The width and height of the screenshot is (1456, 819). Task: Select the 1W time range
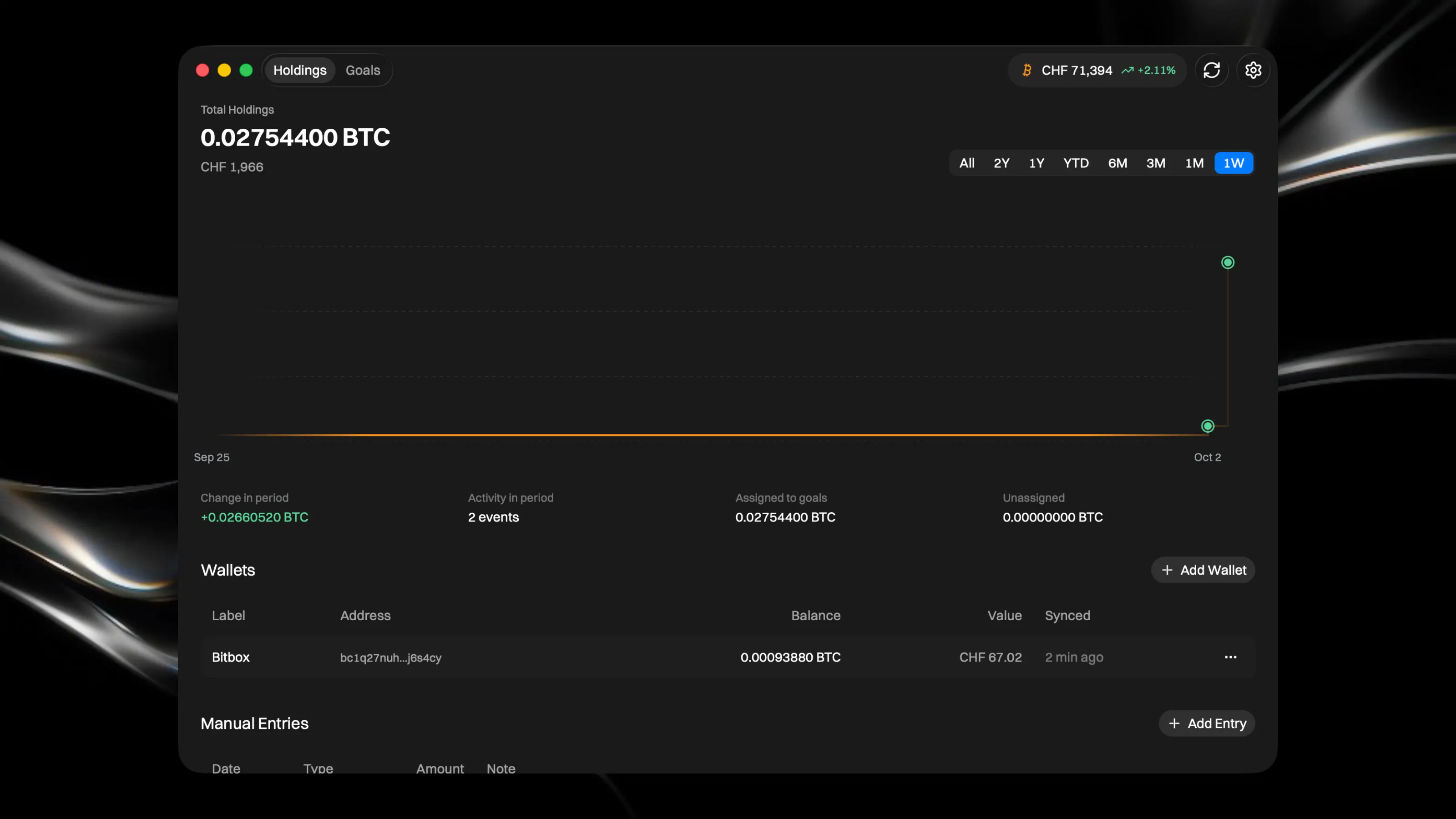pos(1234,163)
